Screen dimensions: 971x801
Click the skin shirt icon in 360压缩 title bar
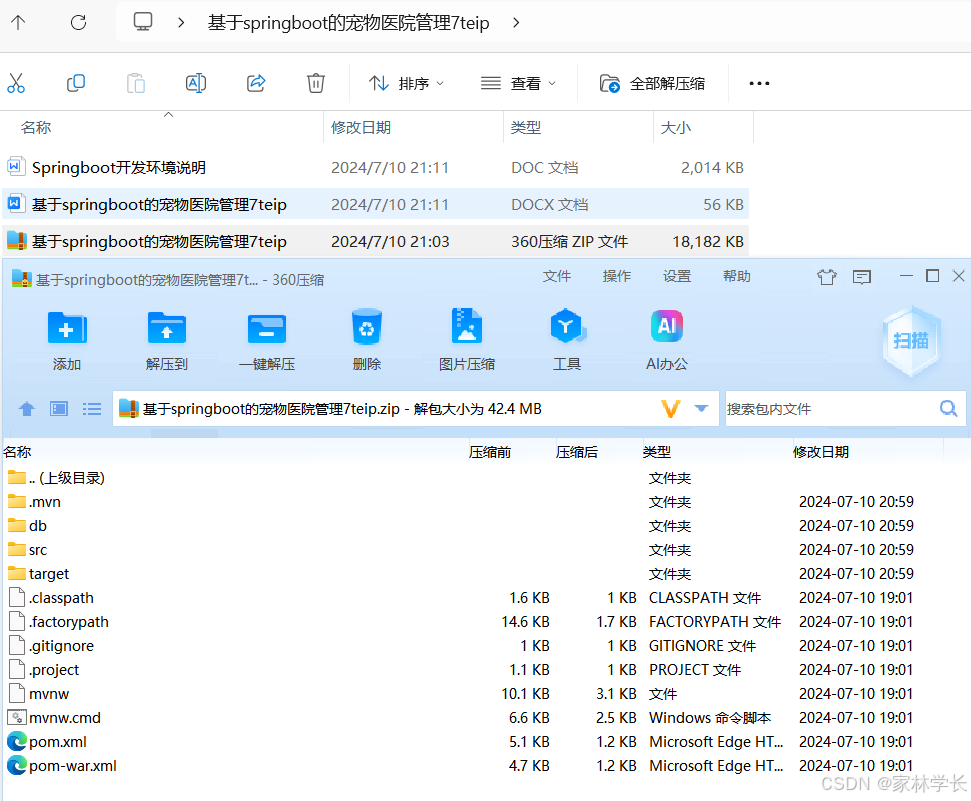[x=827, y=277]
